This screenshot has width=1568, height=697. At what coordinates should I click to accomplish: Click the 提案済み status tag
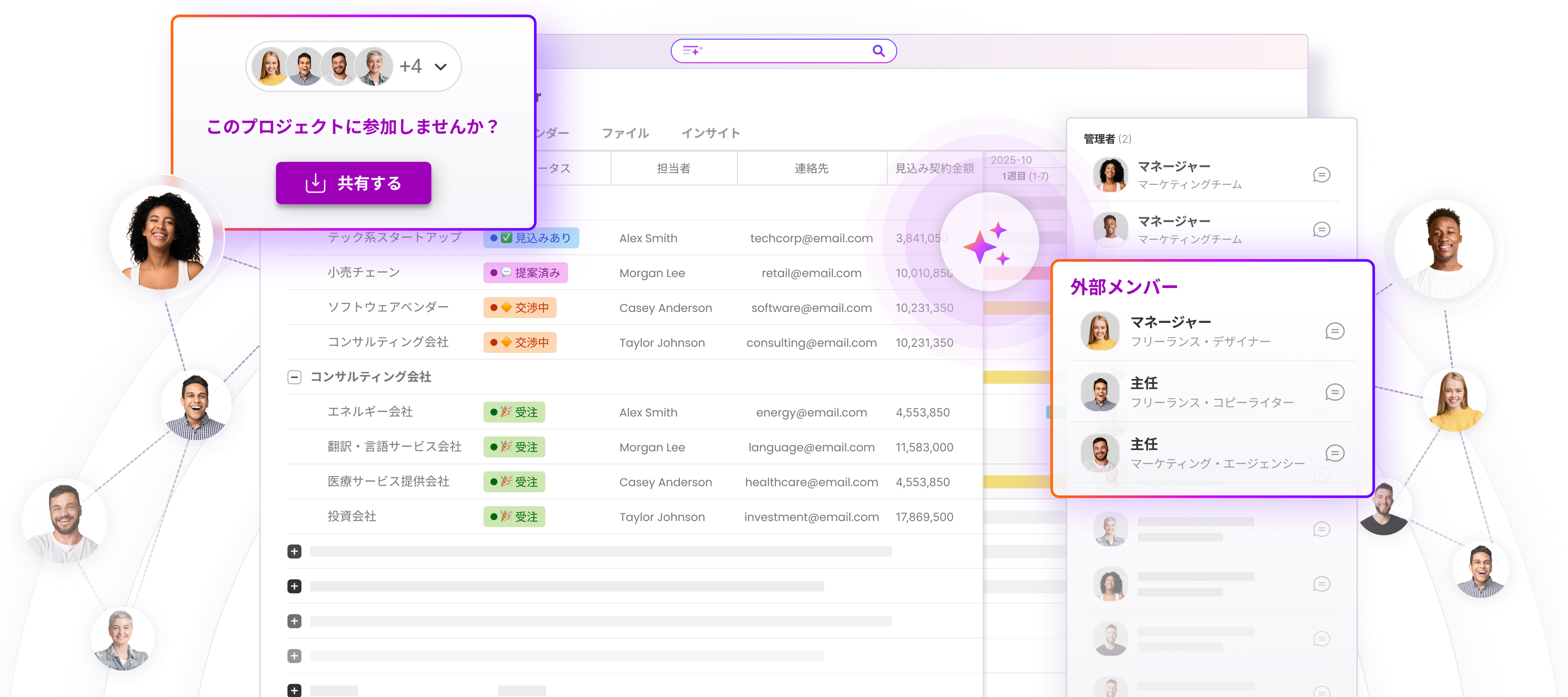[525, 273]
